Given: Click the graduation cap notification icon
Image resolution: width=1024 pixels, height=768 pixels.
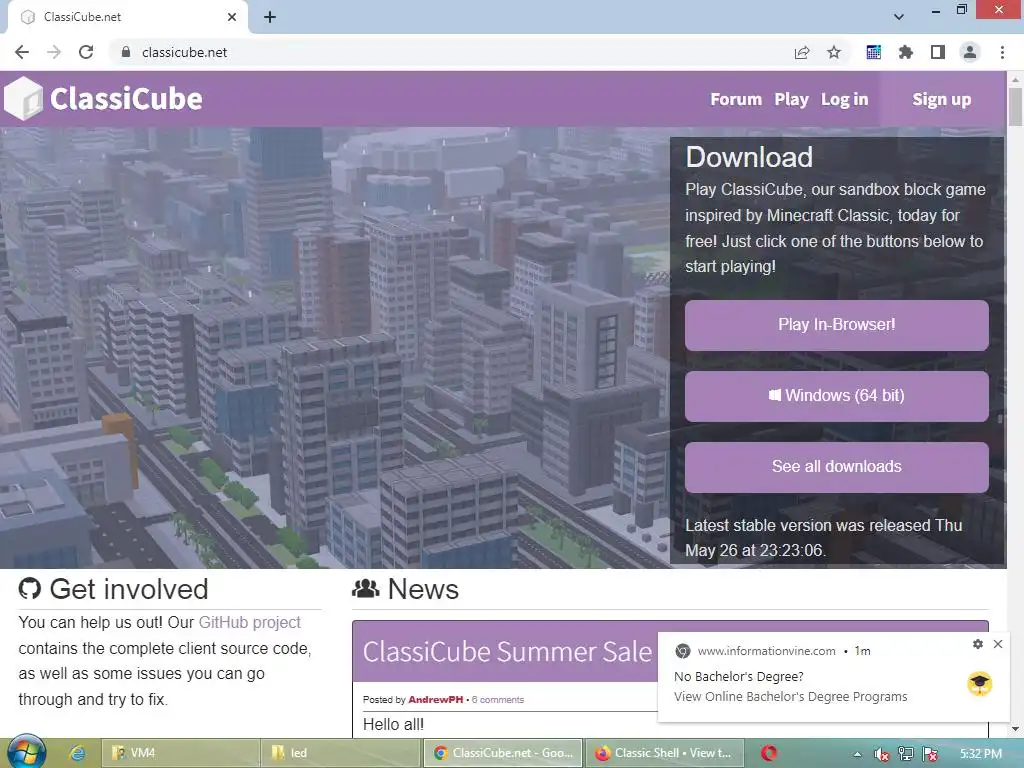Looking at the screenshot, I should click(980, 684).
